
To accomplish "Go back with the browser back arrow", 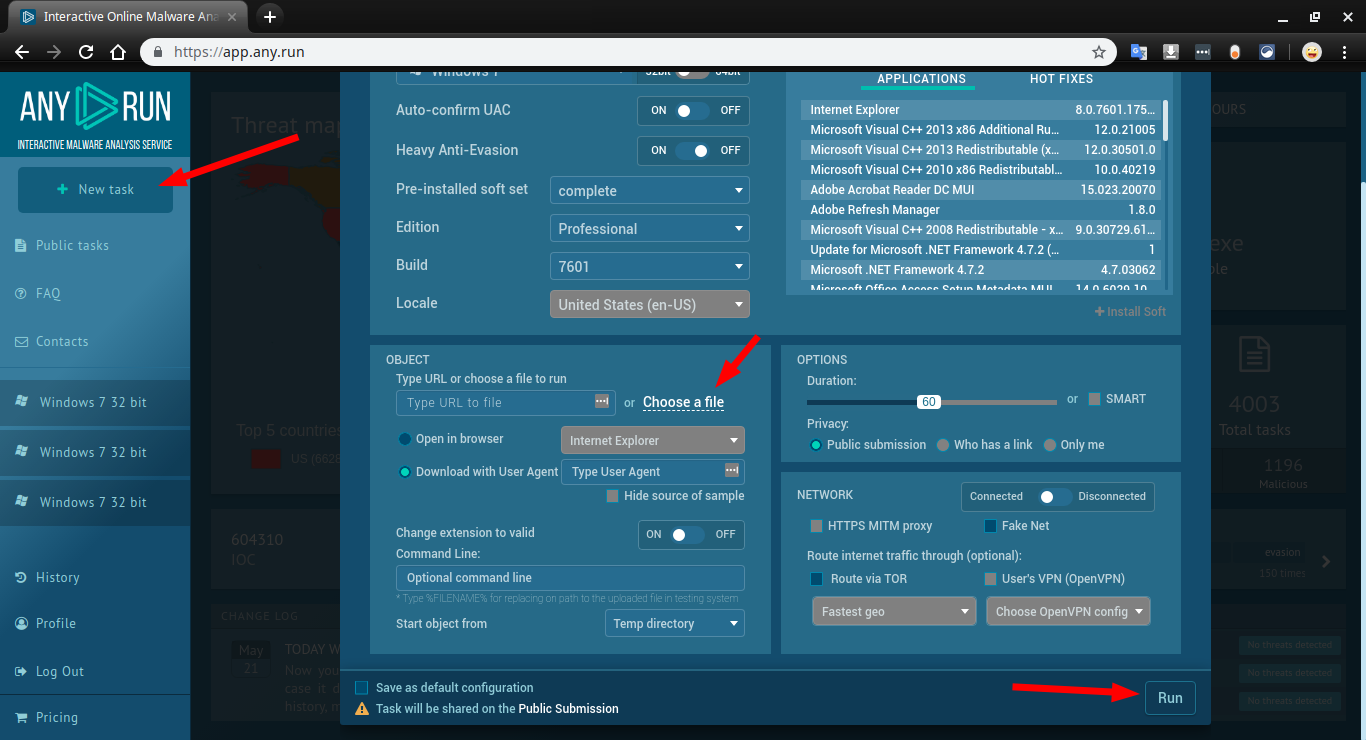I will 22,52.
